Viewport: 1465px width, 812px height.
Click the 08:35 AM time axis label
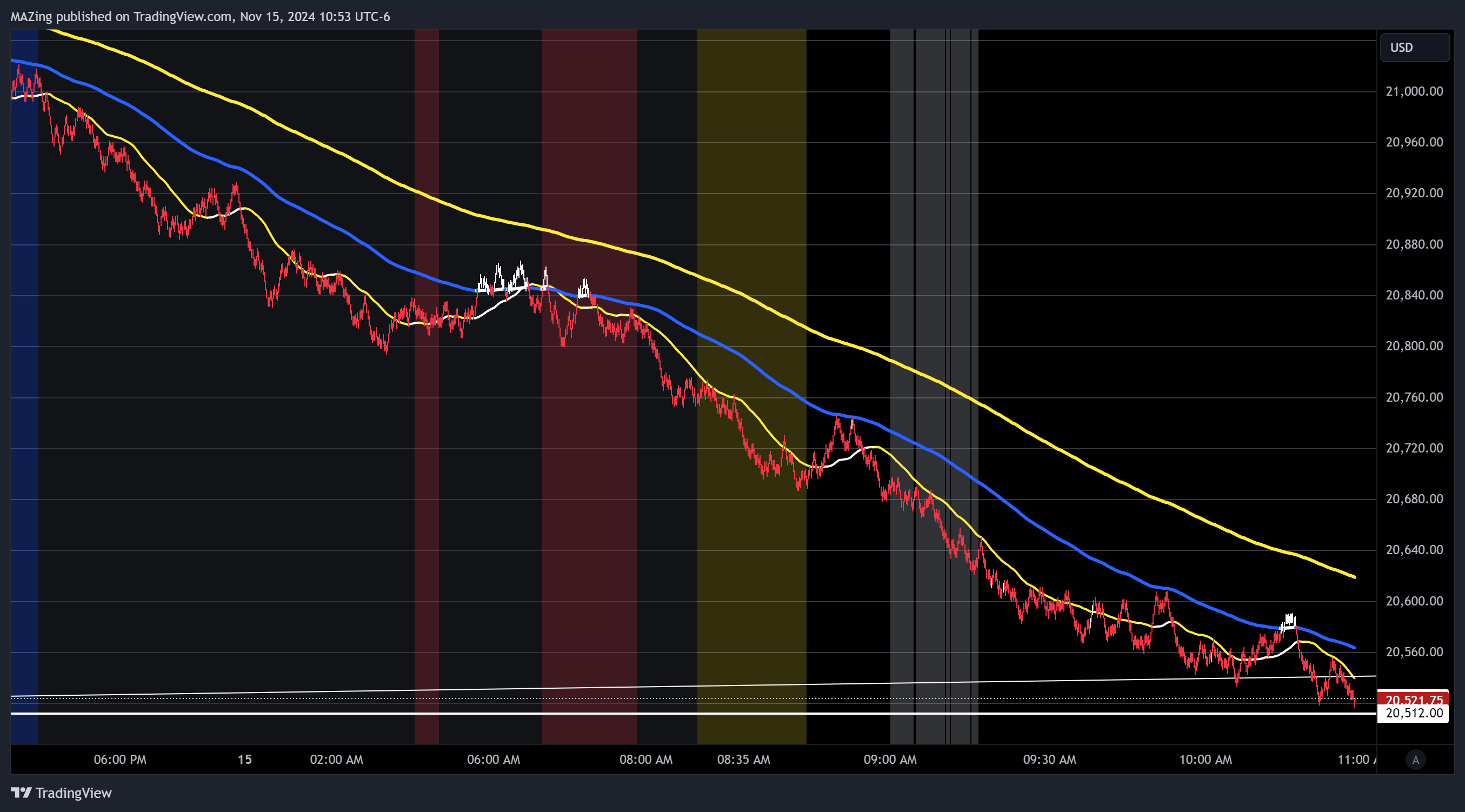pyautogui.click(x=743, y=759)
